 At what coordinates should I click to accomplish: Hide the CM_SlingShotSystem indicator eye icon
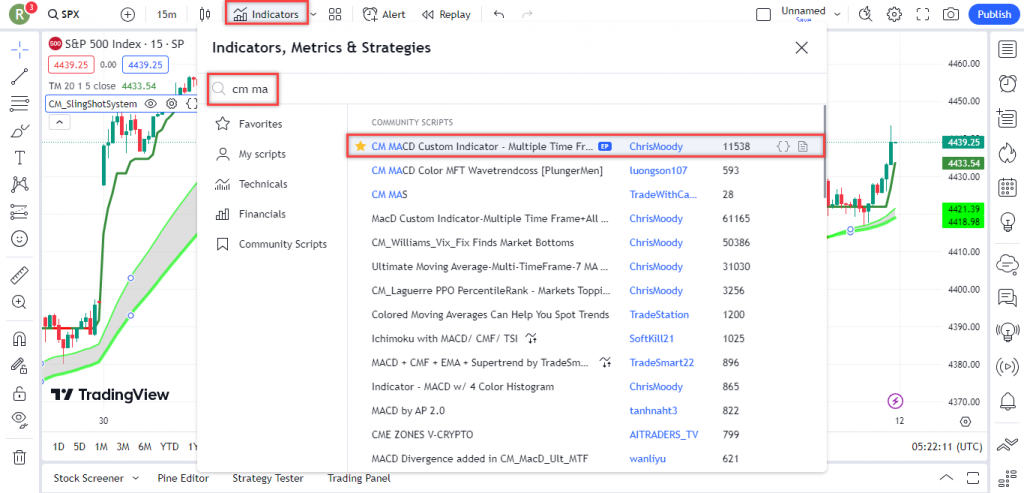pyautogui.click(x=150, y=103)
